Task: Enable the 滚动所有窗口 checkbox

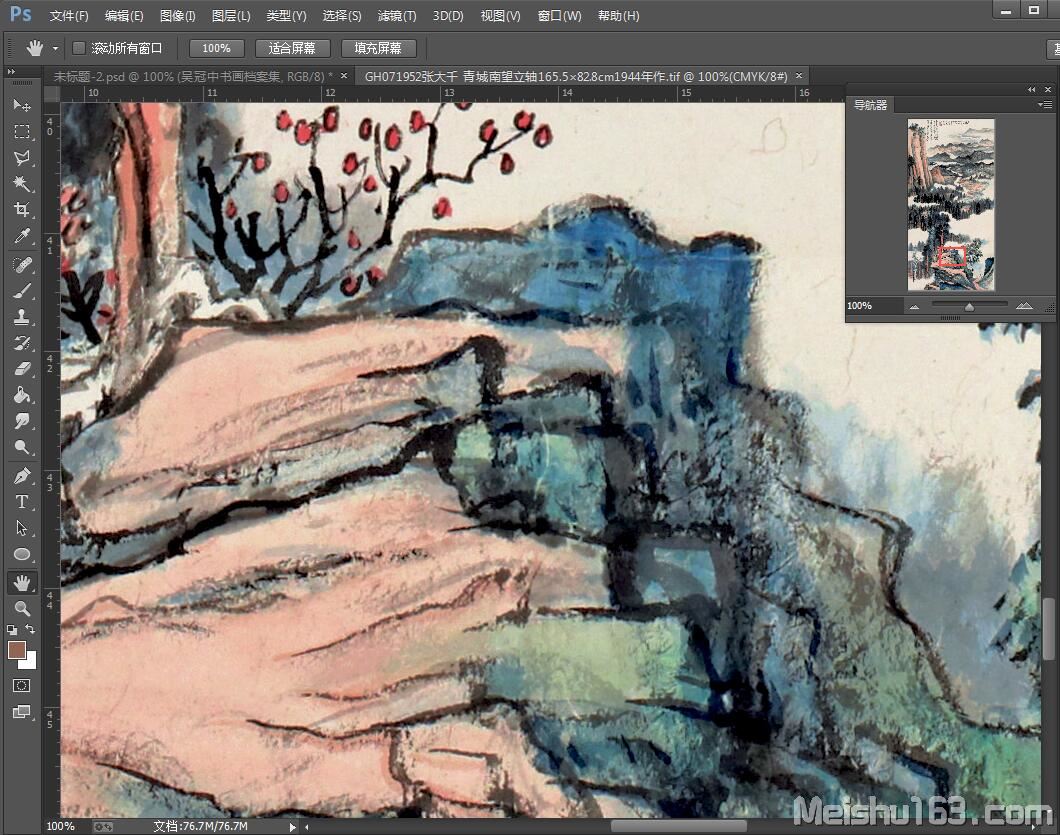Action: (x=79, y=48)
